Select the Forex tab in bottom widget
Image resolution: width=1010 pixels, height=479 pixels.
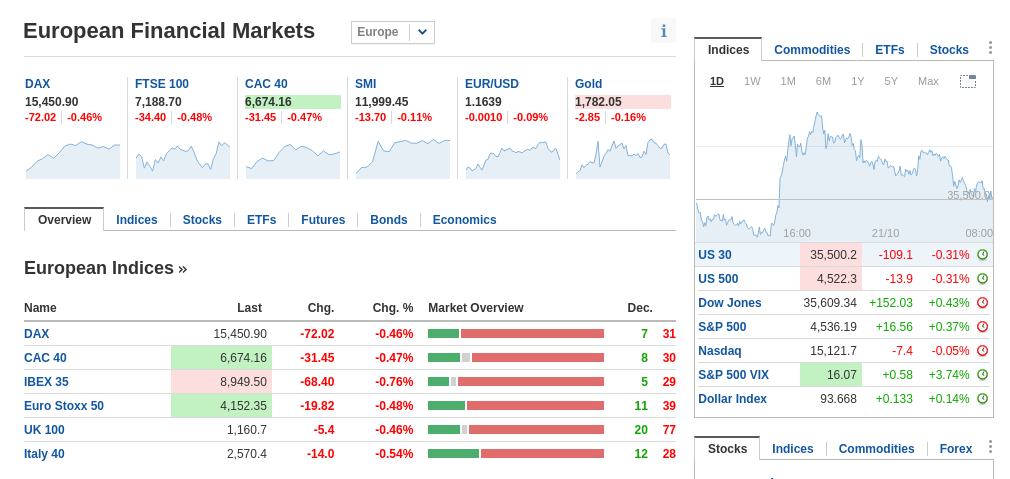(956, 449)
